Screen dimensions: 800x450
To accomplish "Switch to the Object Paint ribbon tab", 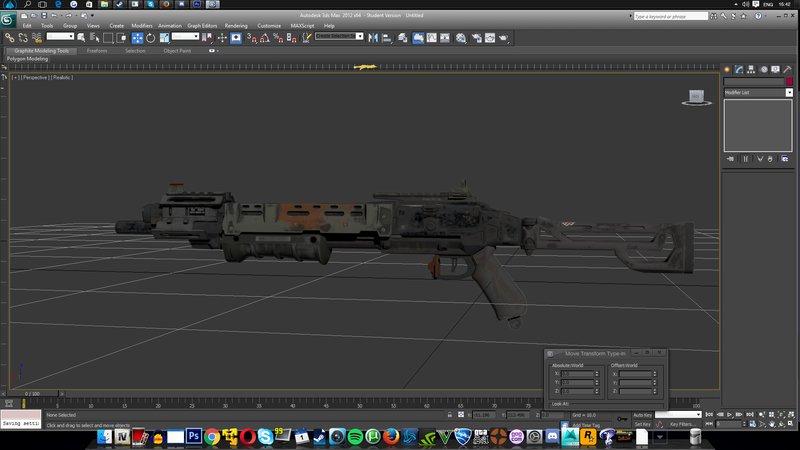I will click(x=177, y=51).
